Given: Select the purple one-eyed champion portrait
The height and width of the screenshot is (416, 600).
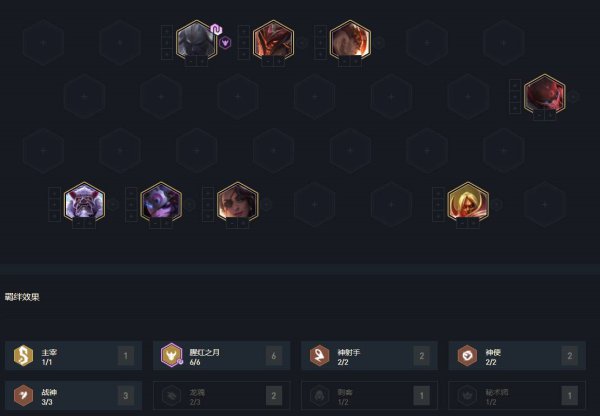Looking at the screenshot, I should pos(161,202).
